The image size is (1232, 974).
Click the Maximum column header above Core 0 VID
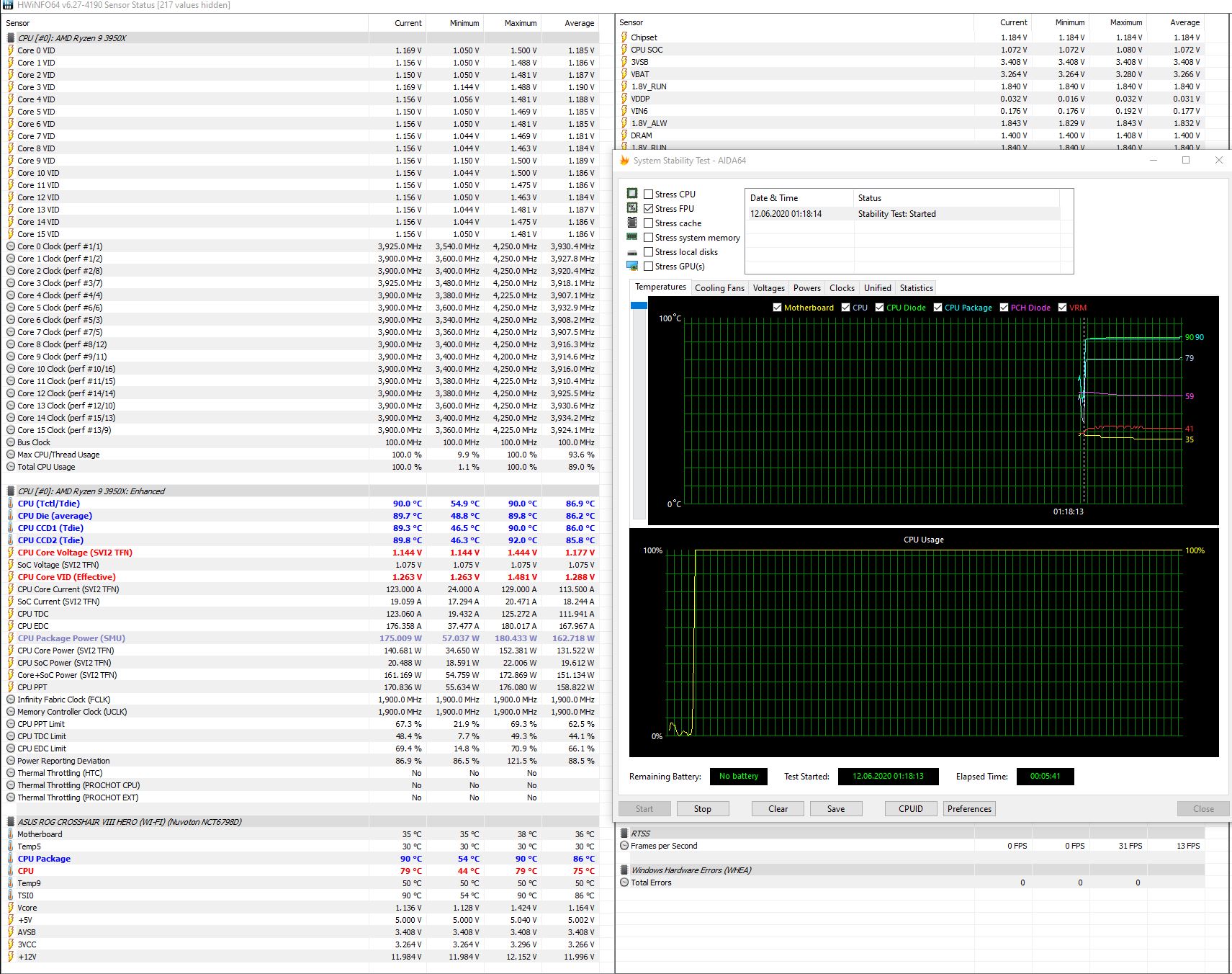(512, 23)
